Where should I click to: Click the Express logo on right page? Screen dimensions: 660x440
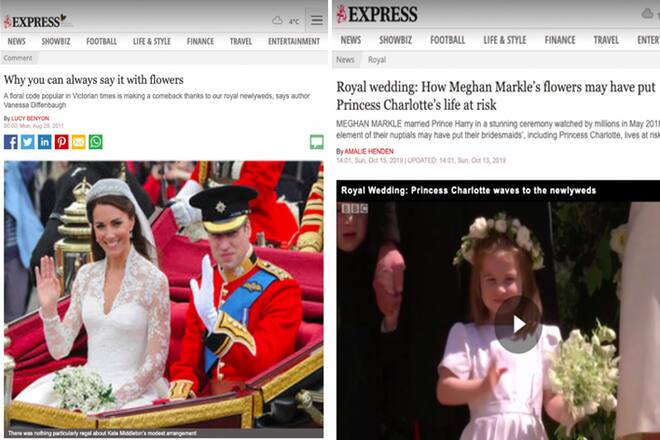(x=377, y=14)
